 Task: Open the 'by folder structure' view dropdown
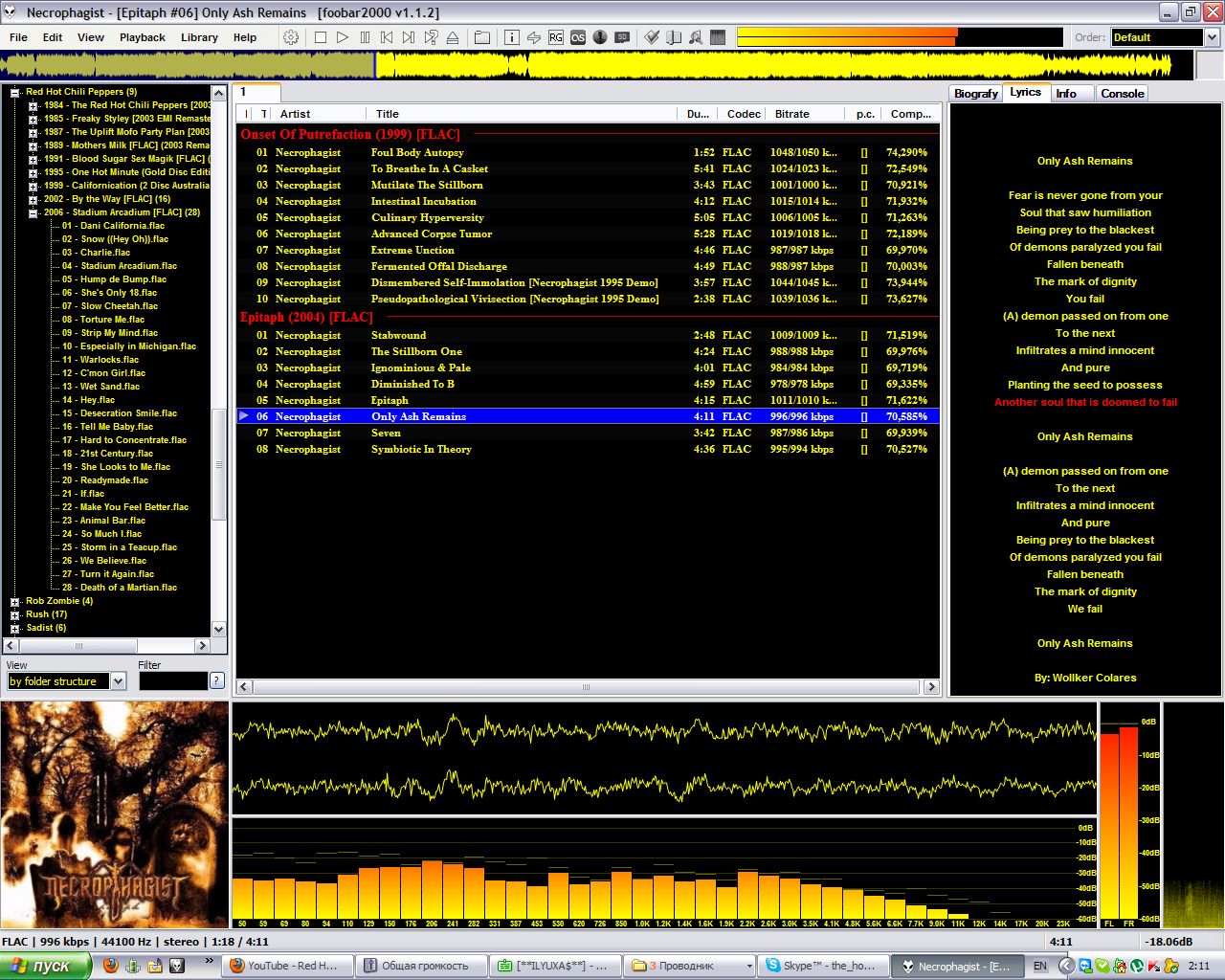119,681
